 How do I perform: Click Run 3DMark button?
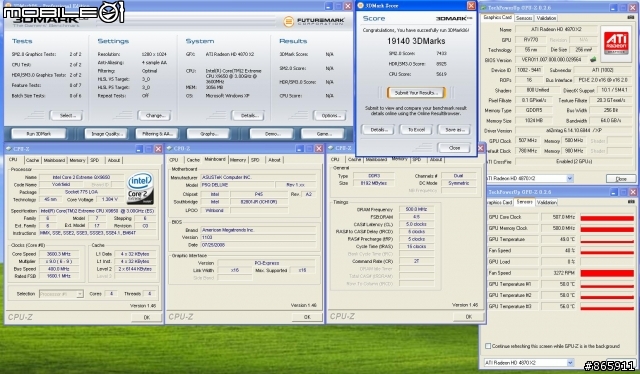(x=39, y=134)
